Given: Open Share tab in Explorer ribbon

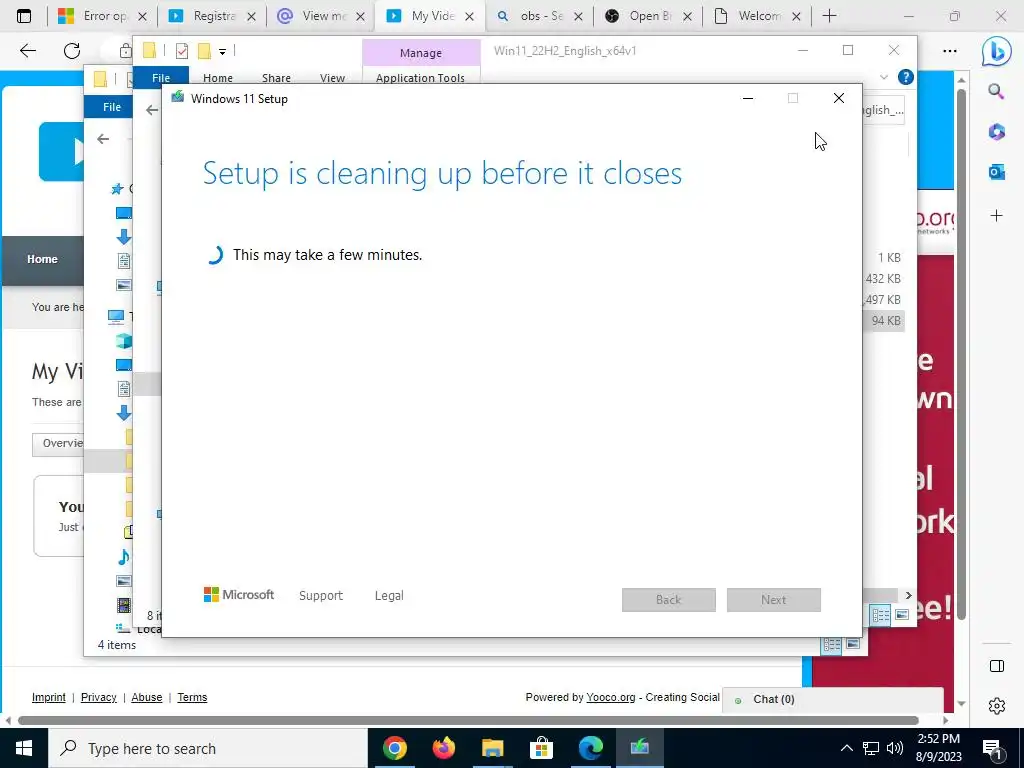Looking at the screenshot, I should coord(276,78).
